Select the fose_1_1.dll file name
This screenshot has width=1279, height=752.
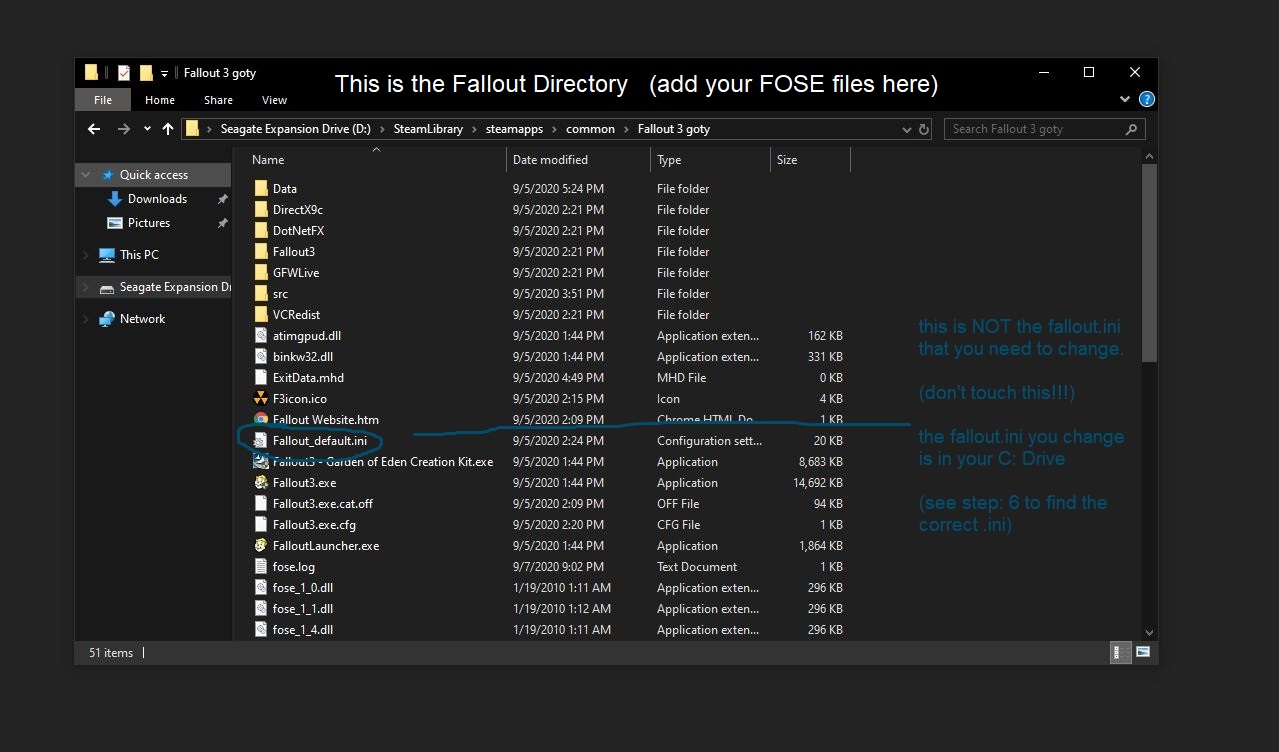point(303,608)
